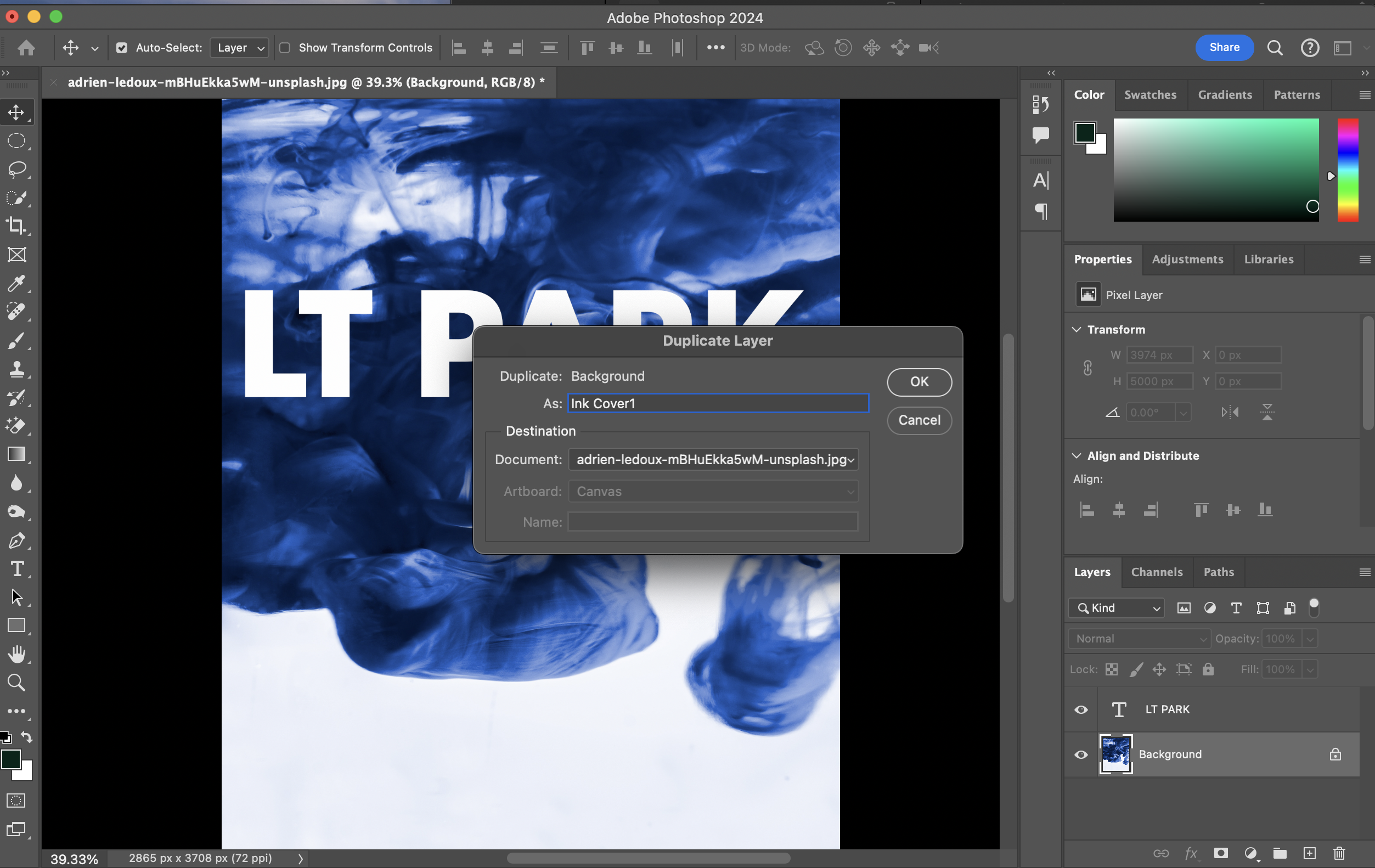Select the Eyedropper tool

coord(16,283)
